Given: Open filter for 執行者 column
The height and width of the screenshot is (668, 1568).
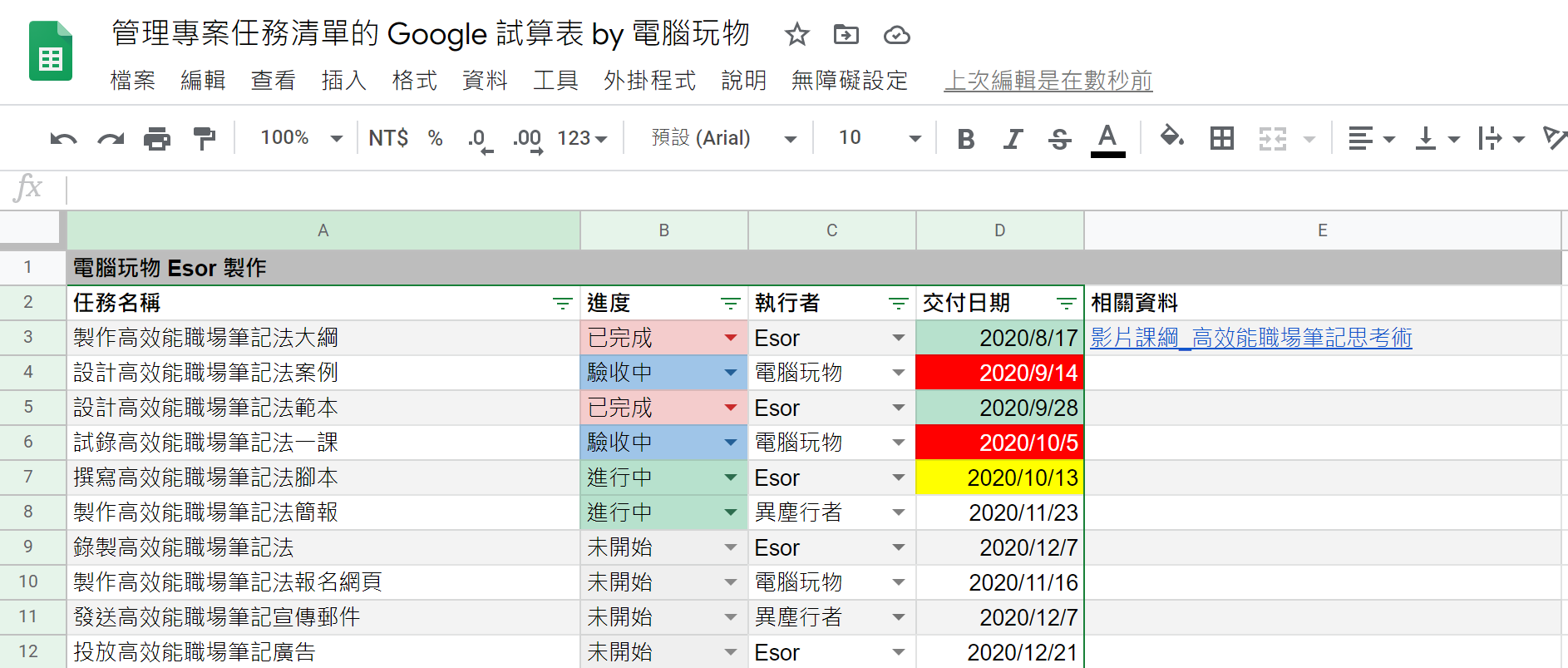Looking at the screenshot, I should click(899, 304).
